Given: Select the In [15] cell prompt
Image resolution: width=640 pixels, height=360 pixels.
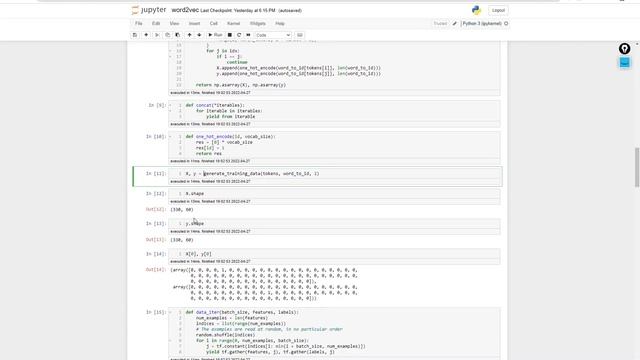Looking at the screenshot, I should click(156, 312).
